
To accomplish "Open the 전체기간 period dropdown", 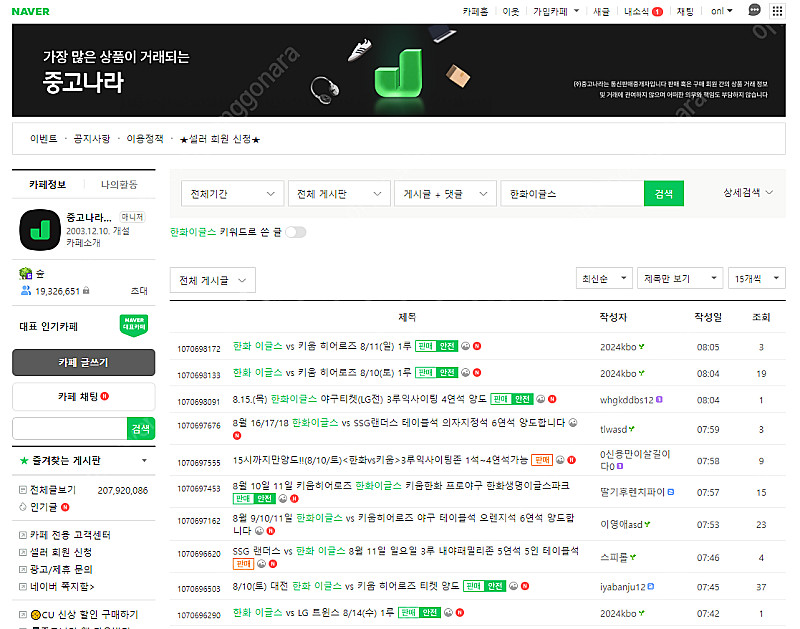I will click(233, 193).
